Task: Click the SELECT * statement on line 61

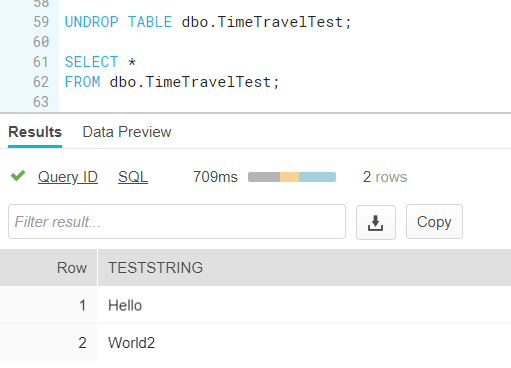Action: (x=100, y=62)
